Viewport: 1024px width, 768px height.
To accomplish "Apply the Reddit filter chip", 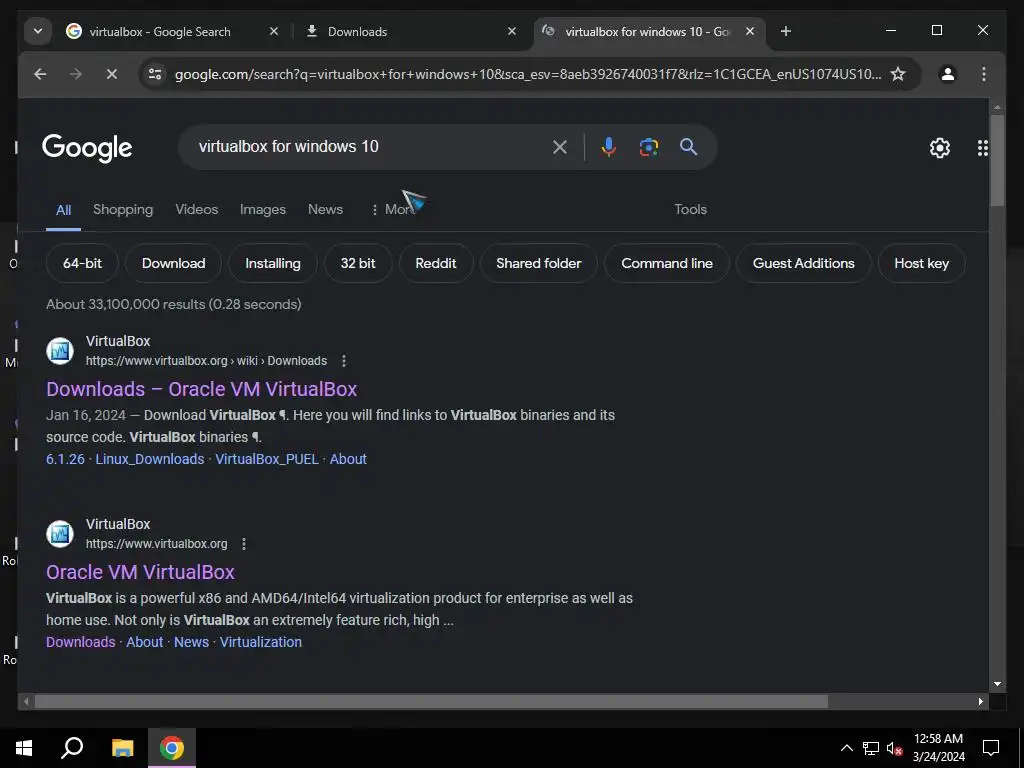I will pos(436,263).
